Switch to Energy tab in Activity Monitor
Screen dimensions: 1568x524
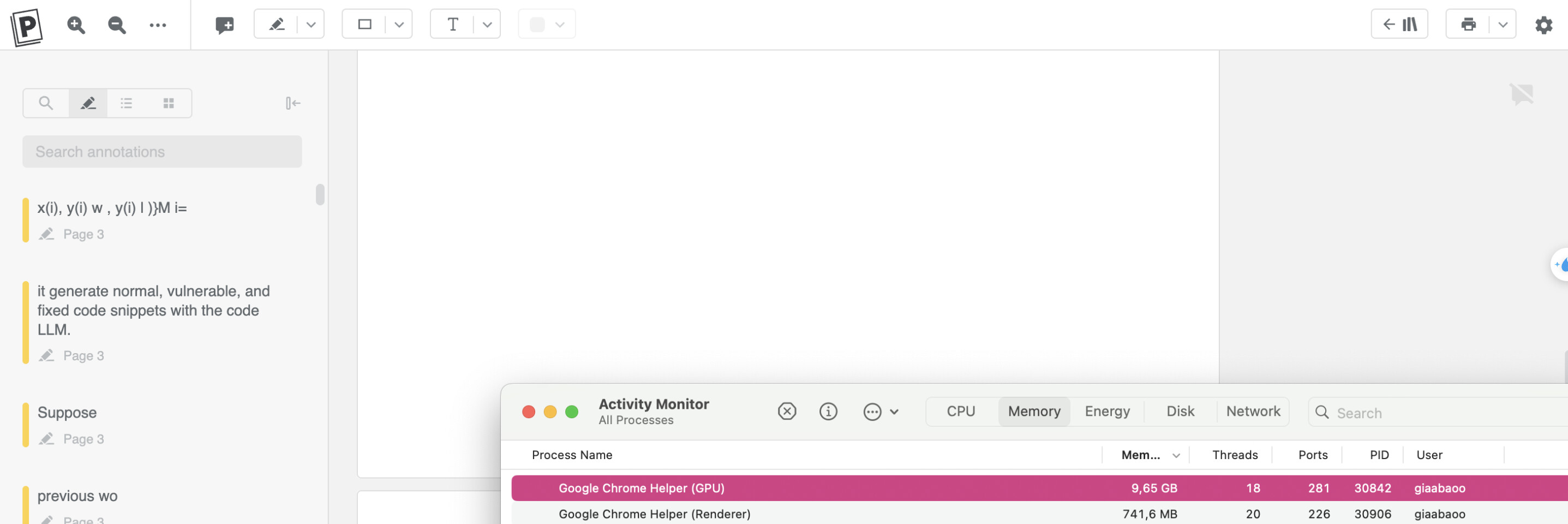(x=1107, y=411)
